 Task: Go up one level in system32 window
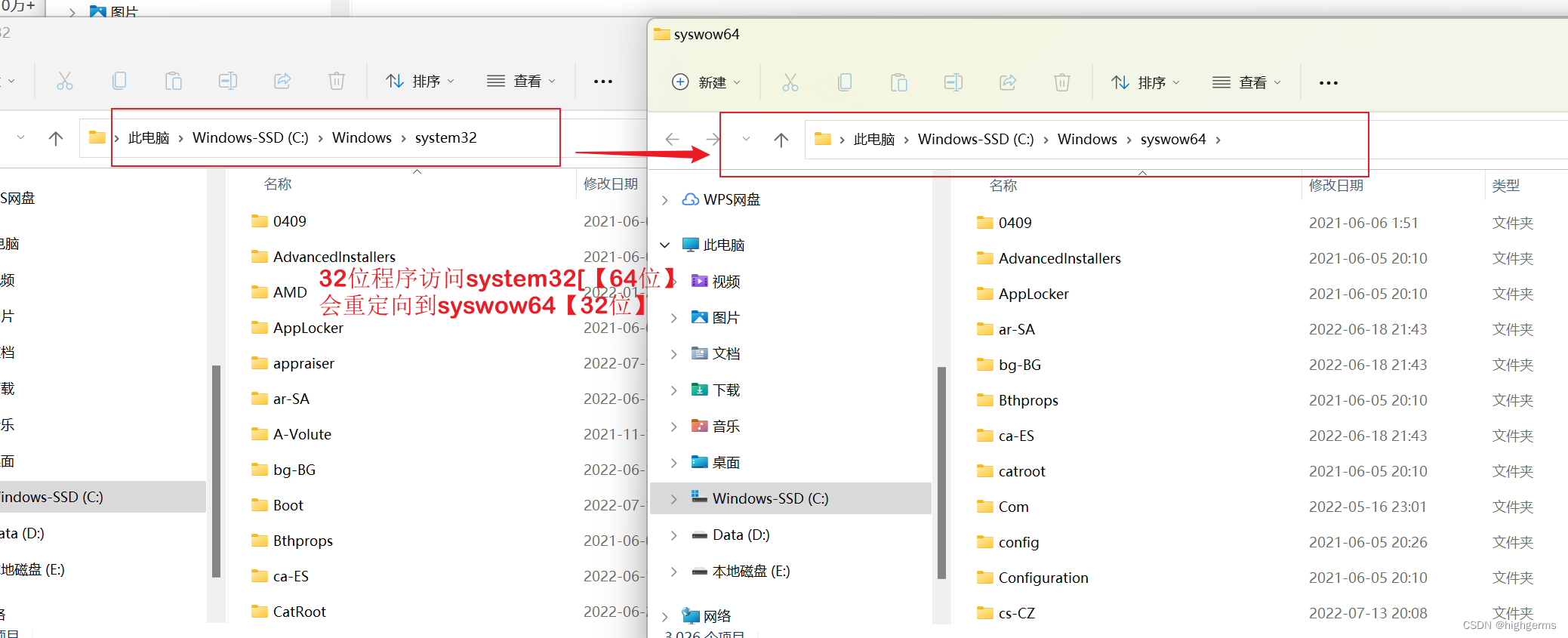56,138
